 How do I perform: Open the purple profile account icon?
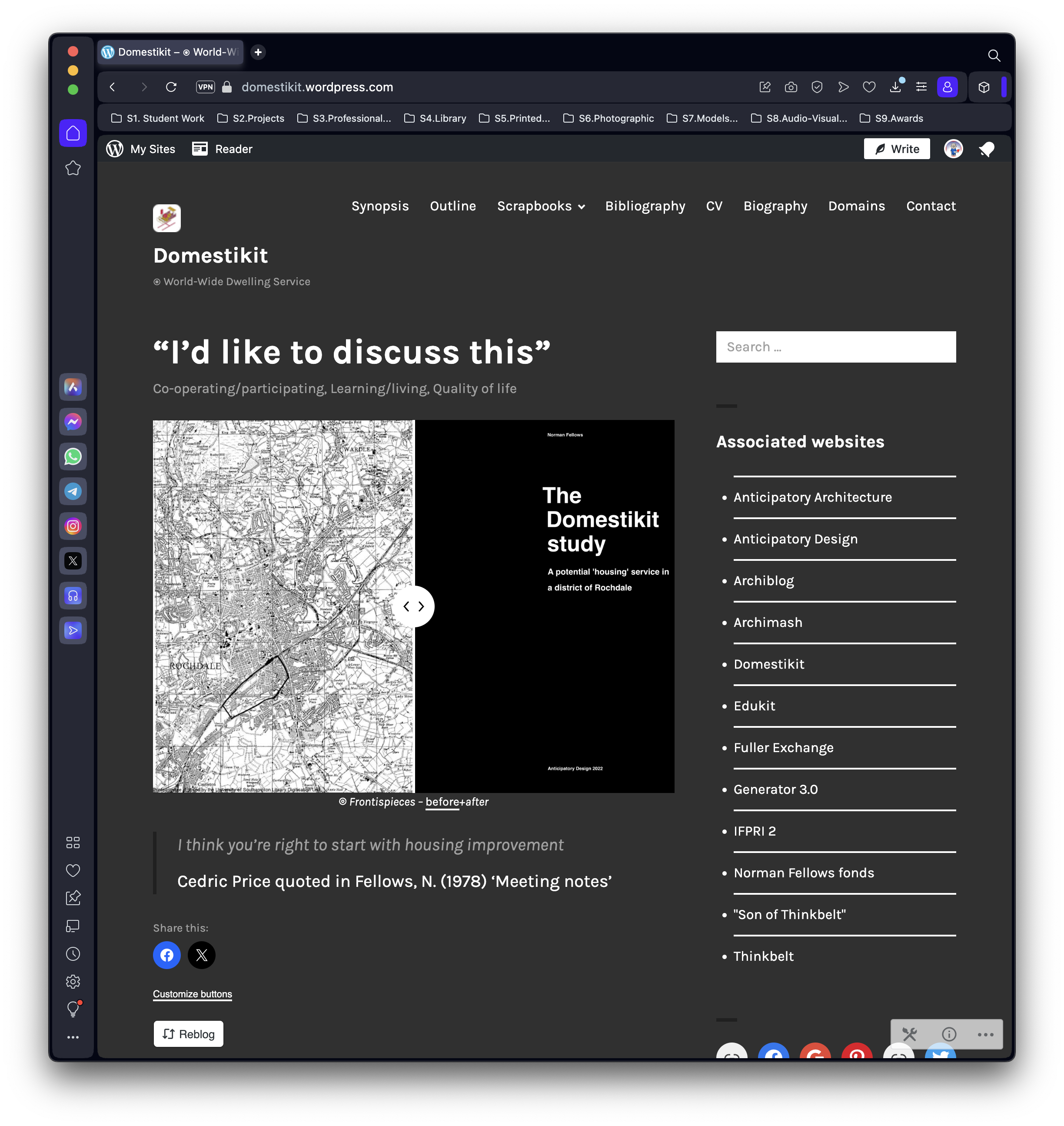(947, 87)
